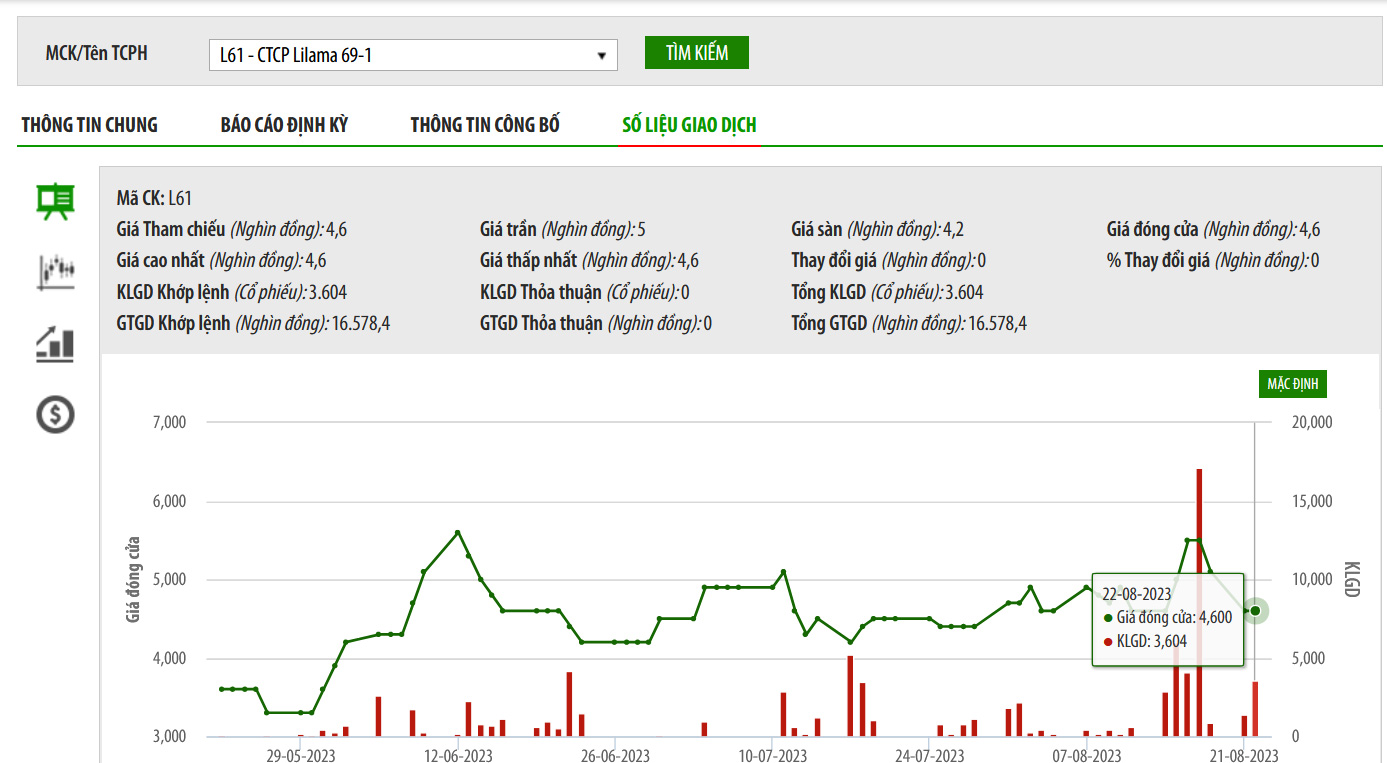The width and height of the screenshot is (1387, 763).
Task: Click the rightmost red volume bar
Action: tap(1256, 709)
